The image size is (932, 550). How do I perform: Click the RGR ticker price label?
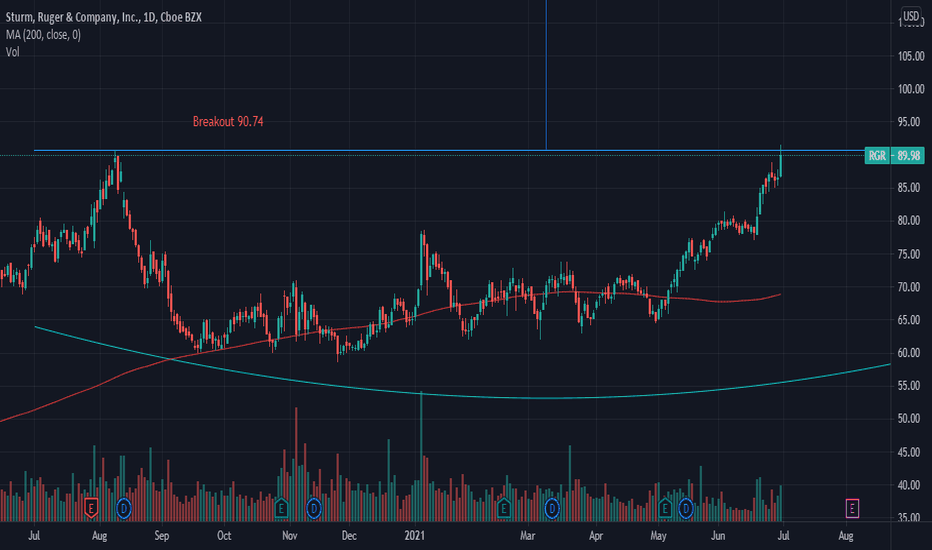877,156
